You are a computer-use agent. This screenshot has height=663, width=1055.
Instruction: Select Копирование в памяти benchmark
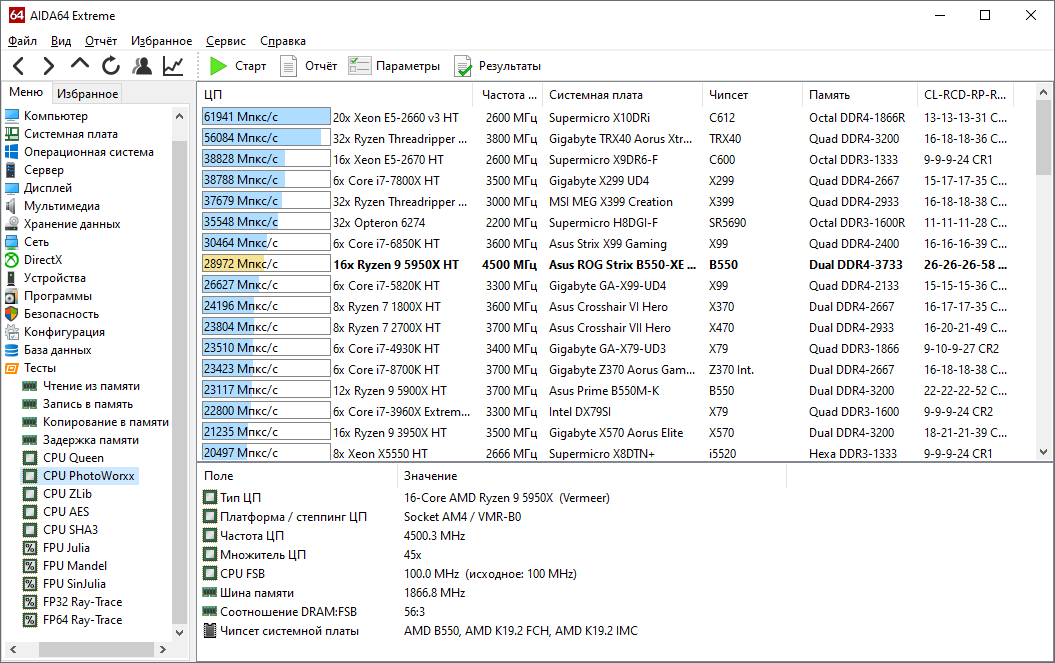pos(106,422)
